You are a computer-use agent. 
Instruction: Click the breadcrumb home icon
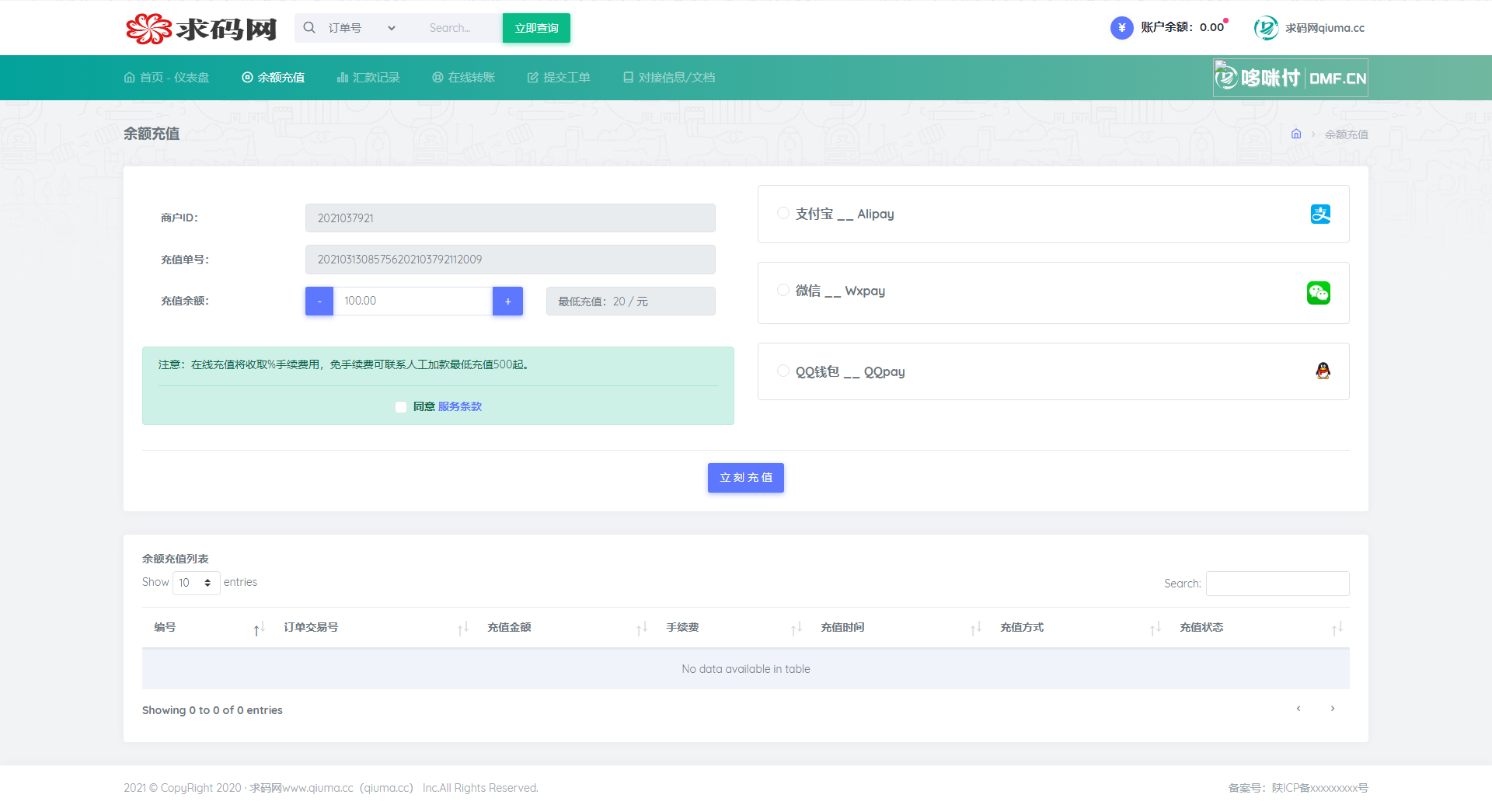tap(1296, 134)
